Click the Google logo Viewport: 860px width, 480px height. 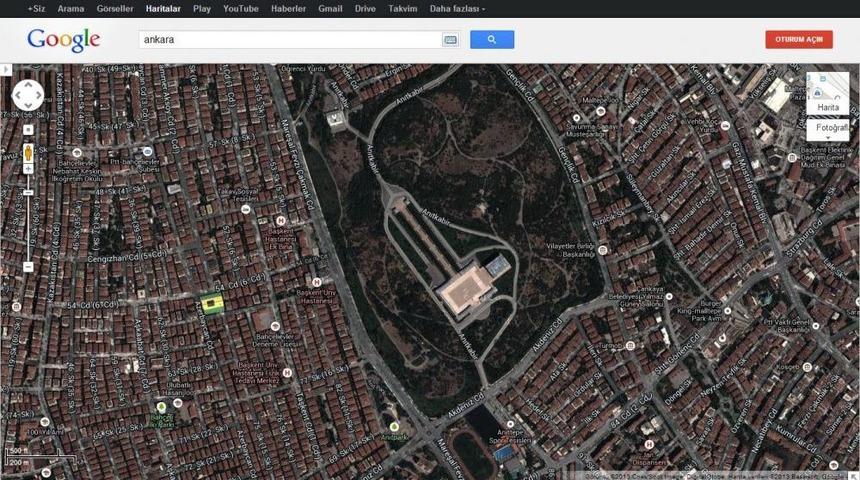[64, 39]
